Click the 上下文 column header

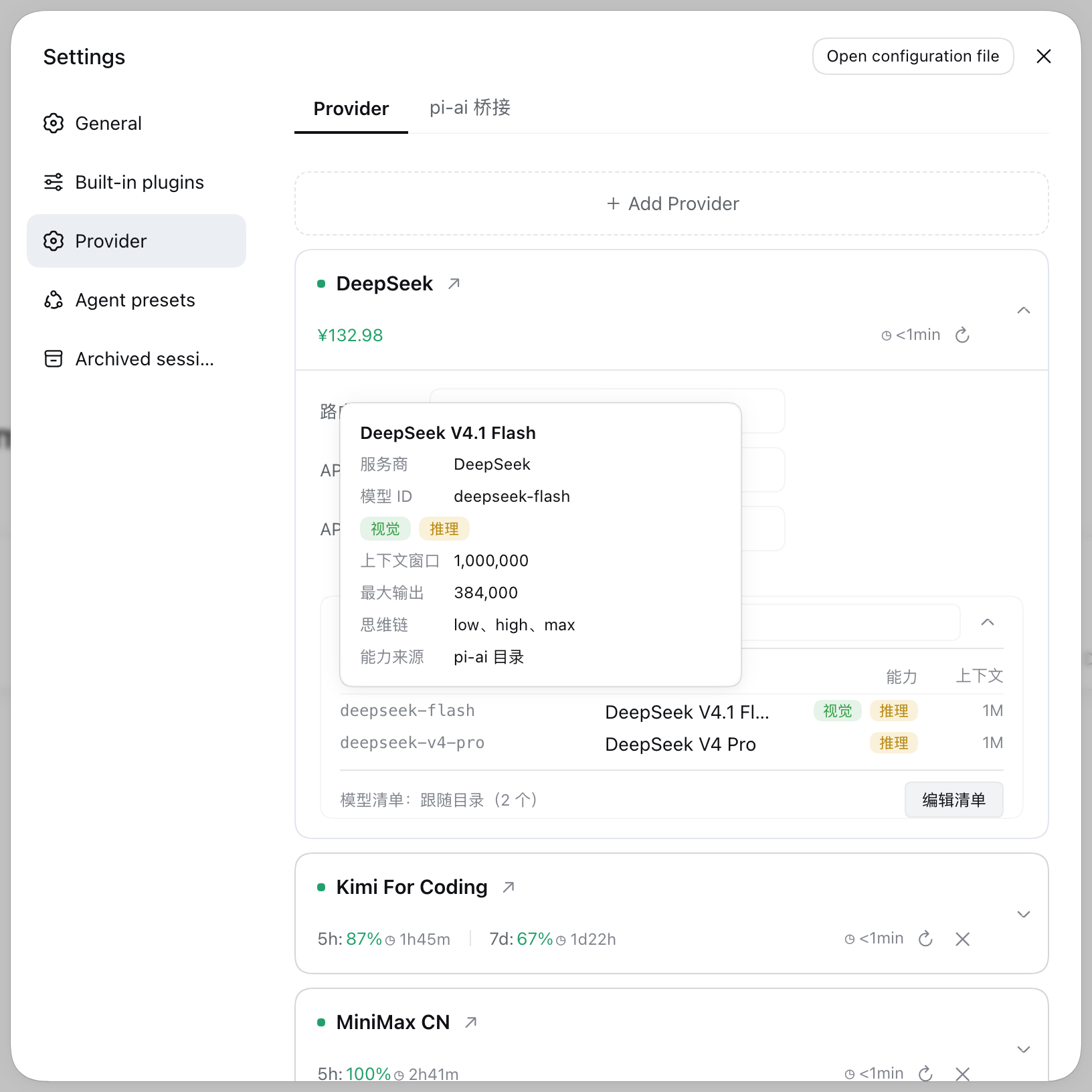pos(980,676)
